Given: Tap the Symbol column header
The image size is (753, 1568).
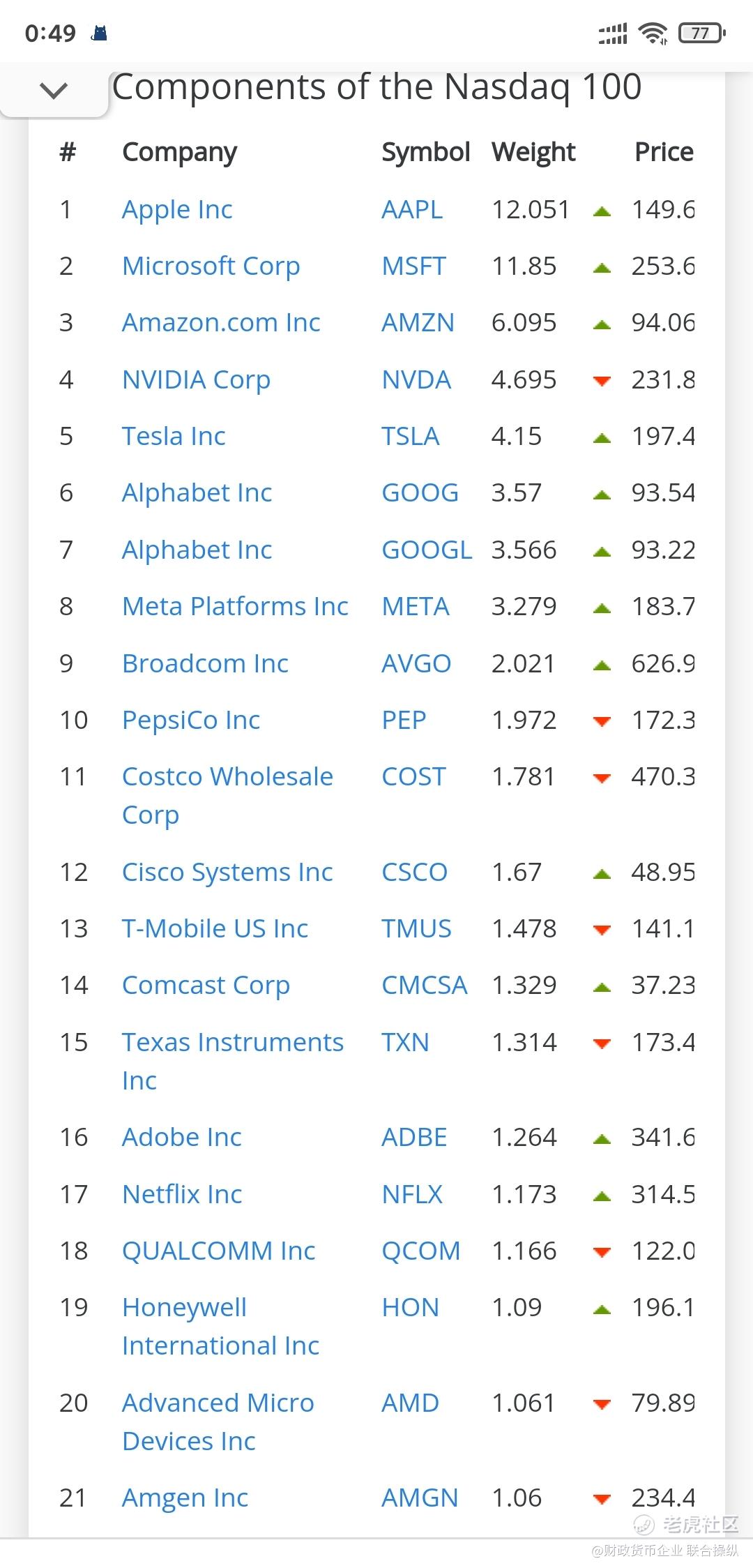Looking at the screenshot, I should (x=425, y=152).
